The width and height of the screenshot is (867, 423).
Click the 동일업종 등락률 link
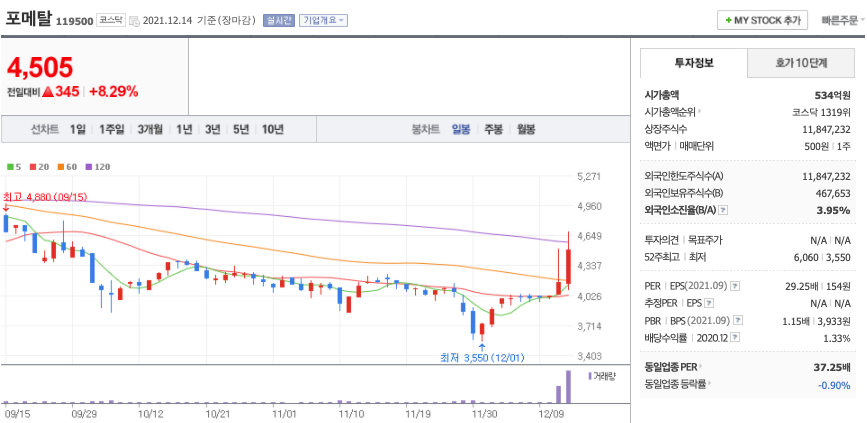675,384
